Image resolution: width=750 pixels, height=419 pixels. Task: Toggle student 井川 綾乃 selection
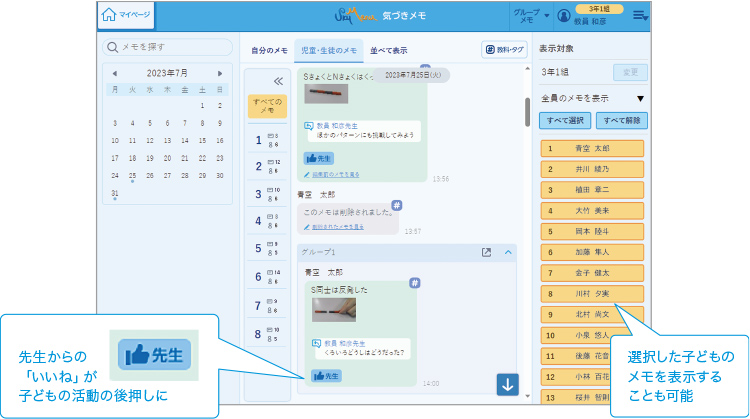(591, 169)
